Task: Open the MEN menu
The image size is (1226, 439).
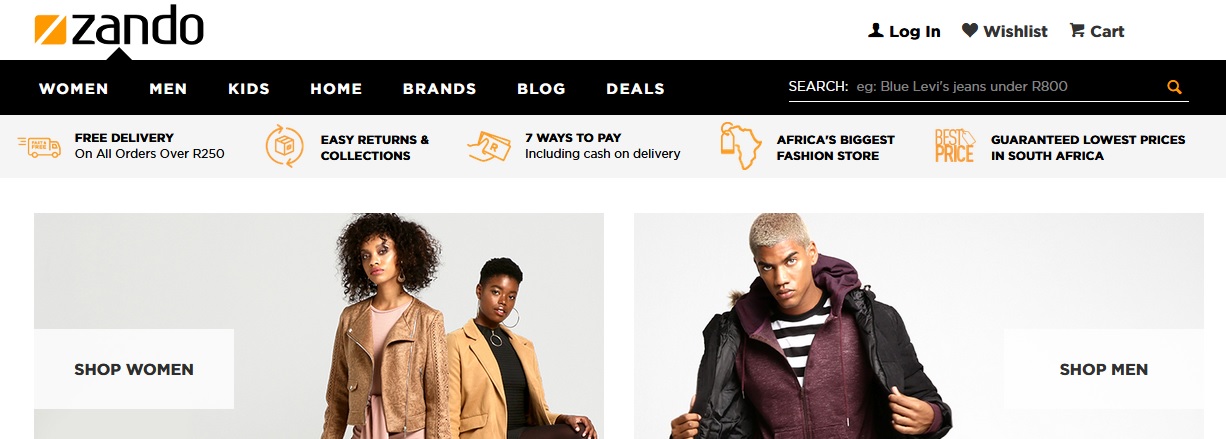Action: tap(168, 89)
